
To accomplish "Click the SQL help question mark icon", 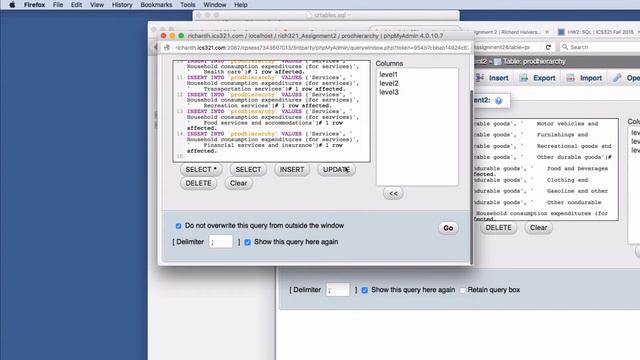I will [499, 101].
